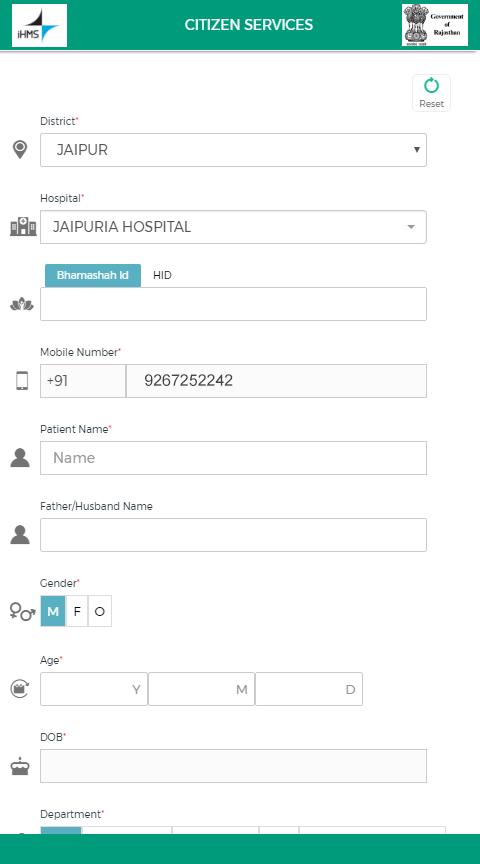
Task: Open the +91 country code box
Action: (83, 381)
